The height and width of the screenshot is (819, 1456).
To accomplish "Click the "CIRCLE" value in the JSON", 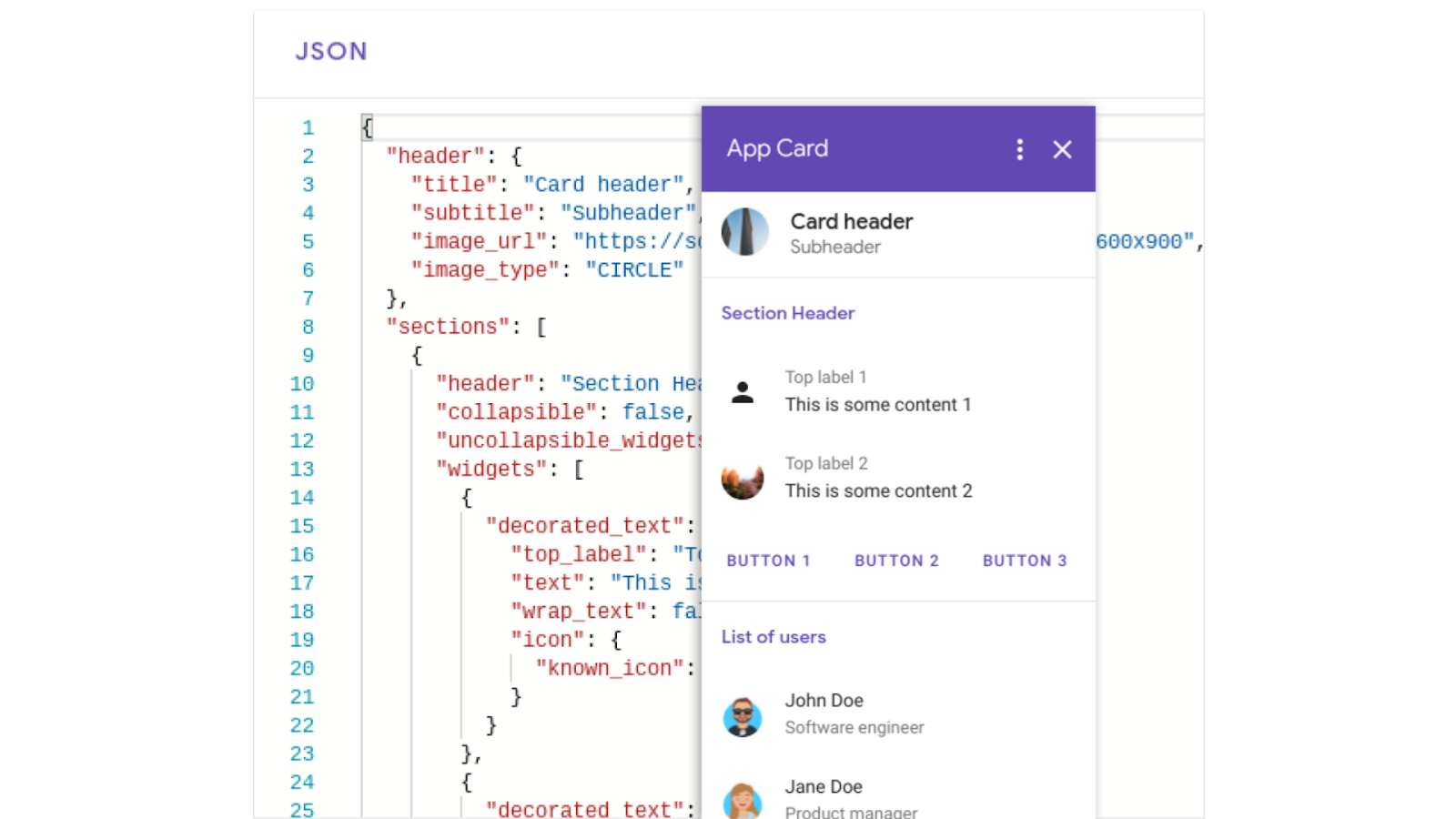I will (x=634, y=270).
